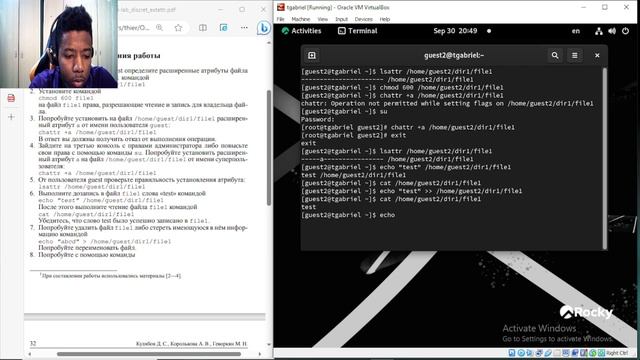640x360 pixels.
Task: Click the PDF vertical scrollbar thumb in Edge
Action: (x=269, y=147)
